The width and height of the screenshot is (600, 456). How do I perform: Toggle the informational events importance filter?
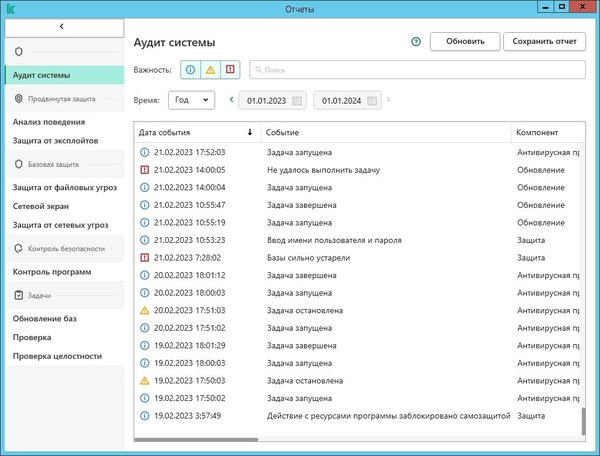pyautogui.click(x=190, y=70)
